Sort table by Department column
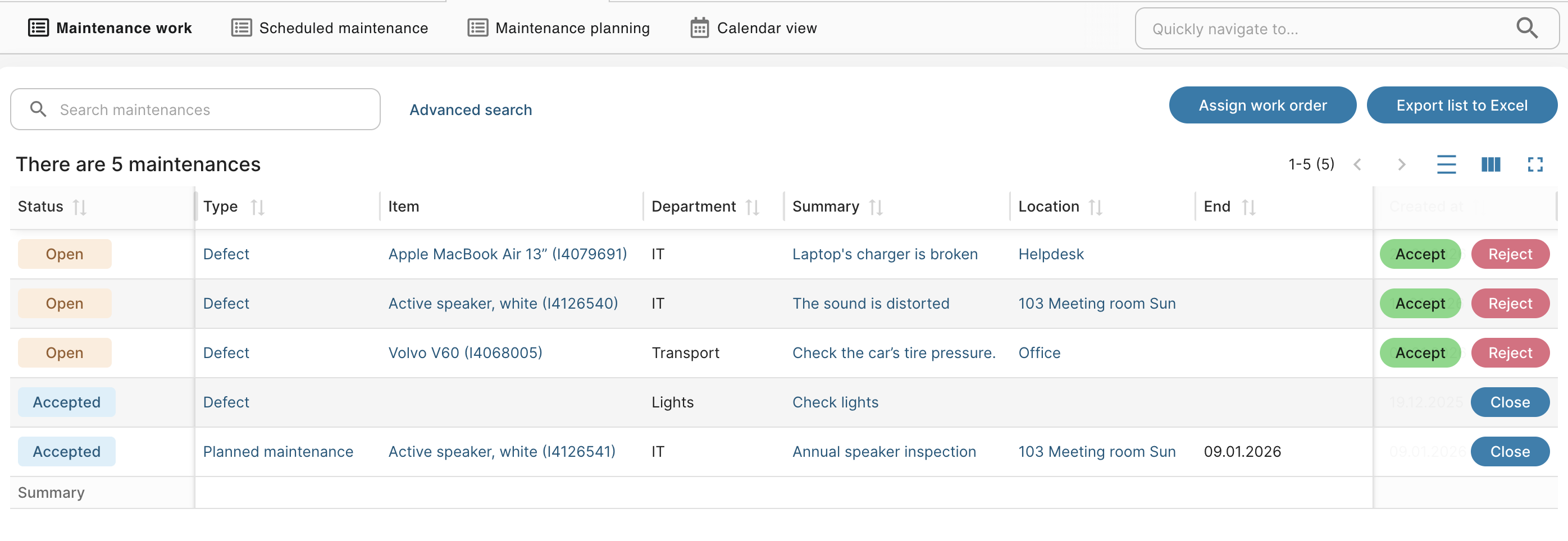1568x541 pixels. click(753, 208)
